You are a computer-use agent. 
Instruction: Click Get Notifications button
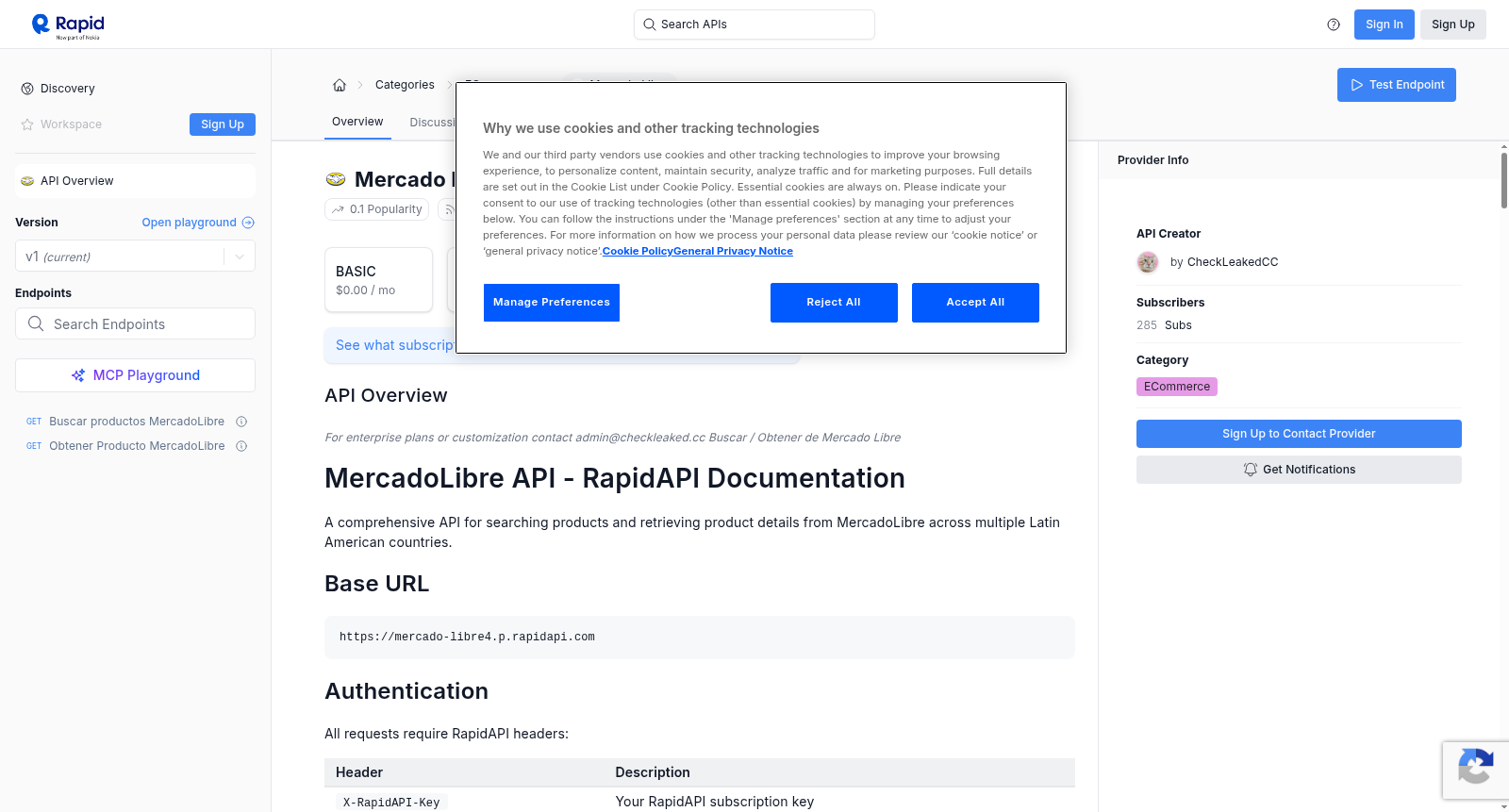pyautogui.click(x=1299, y=470)
